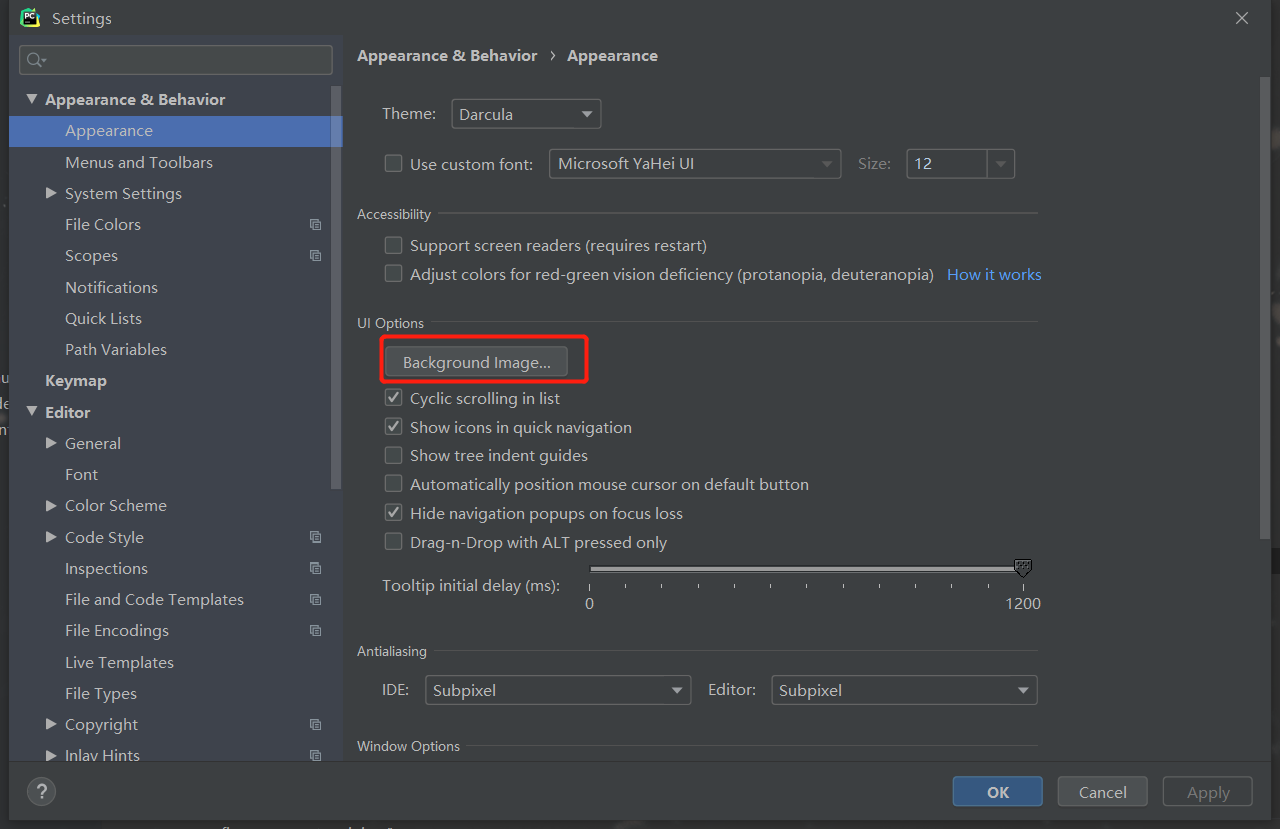1280x829 pixels.
Task: Click the tooltip delay slider handle
Action: [x=1022, y=567]
